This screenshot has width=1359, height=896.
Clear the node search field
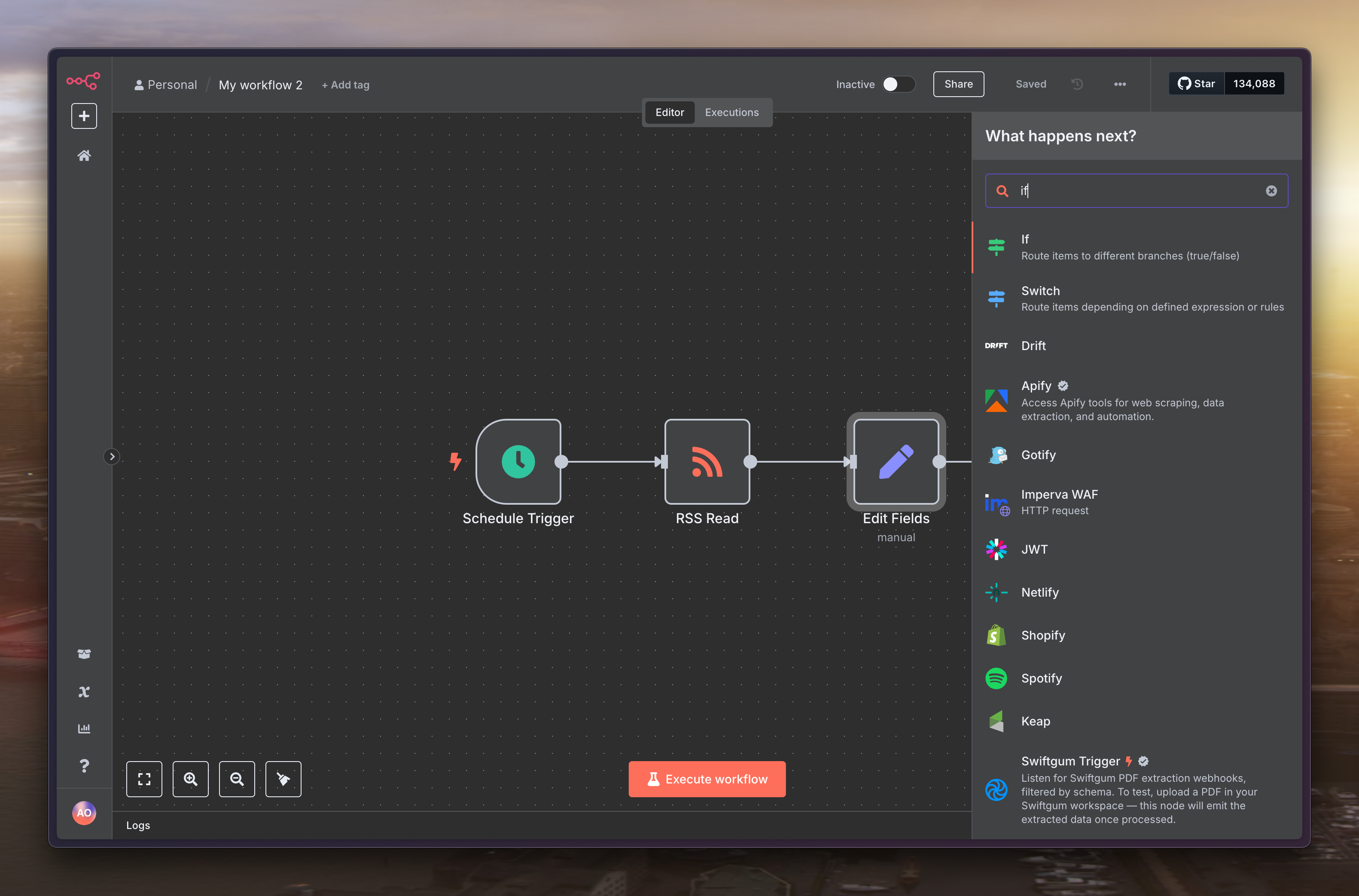coord(1271,191)
